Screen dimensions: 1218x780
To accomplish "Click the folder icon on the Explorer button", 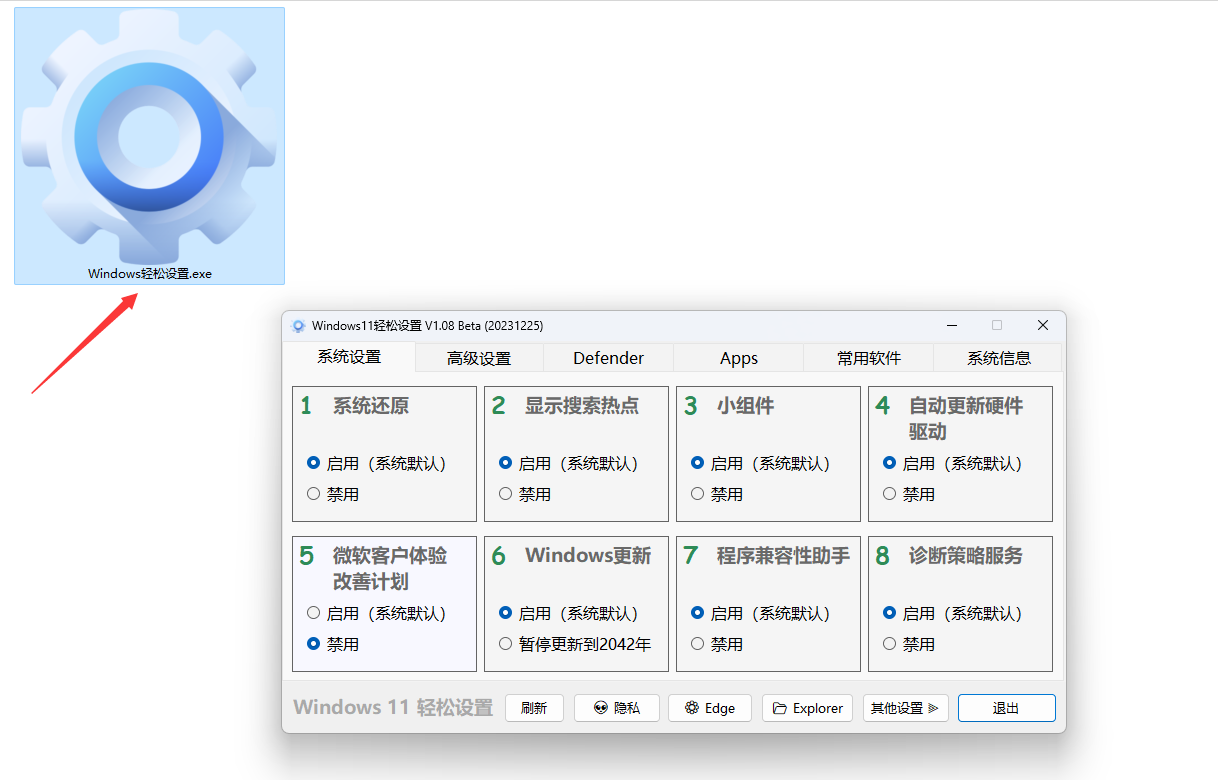I will click(x=781, y=707).
